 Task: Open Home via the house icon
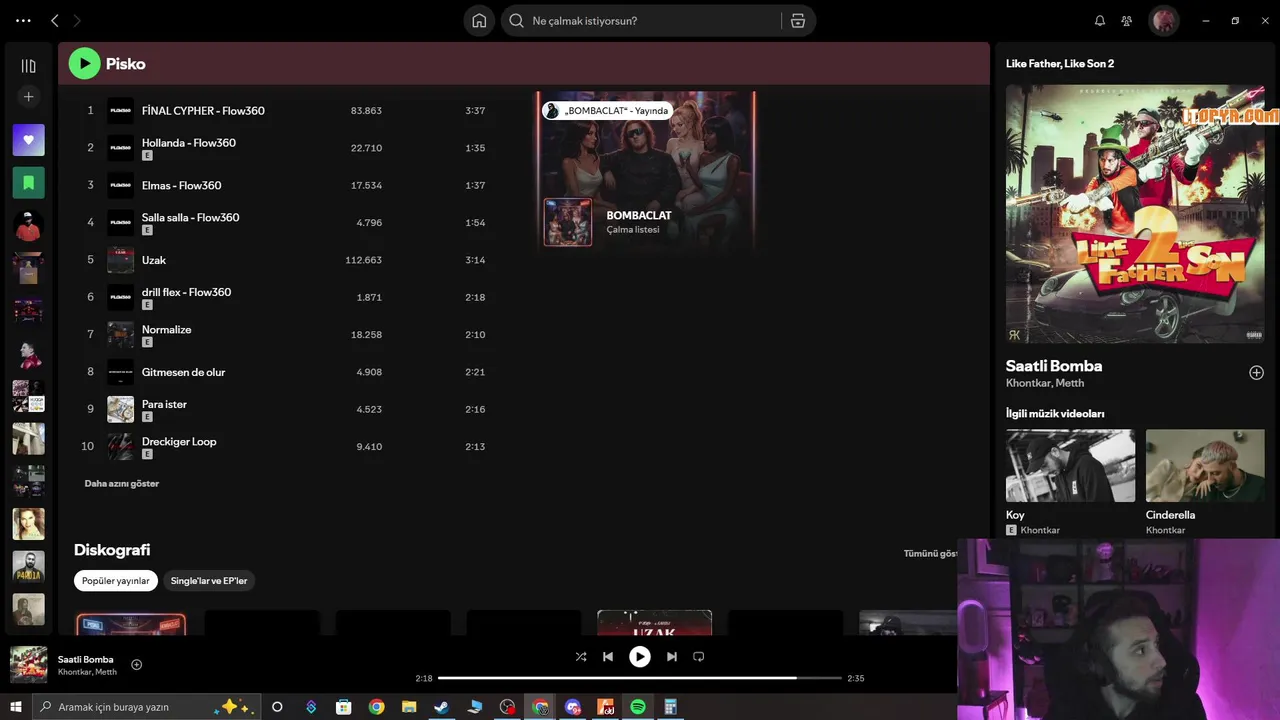tap(479, 20)
